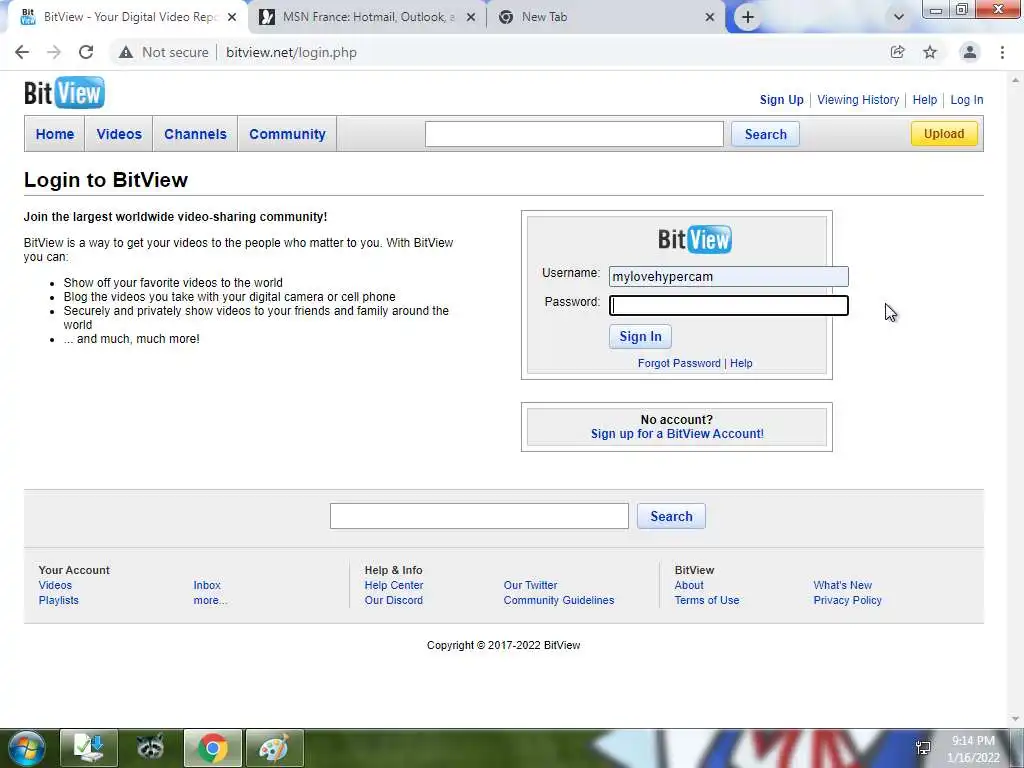Click the Log In link

(x=967, y=100)
